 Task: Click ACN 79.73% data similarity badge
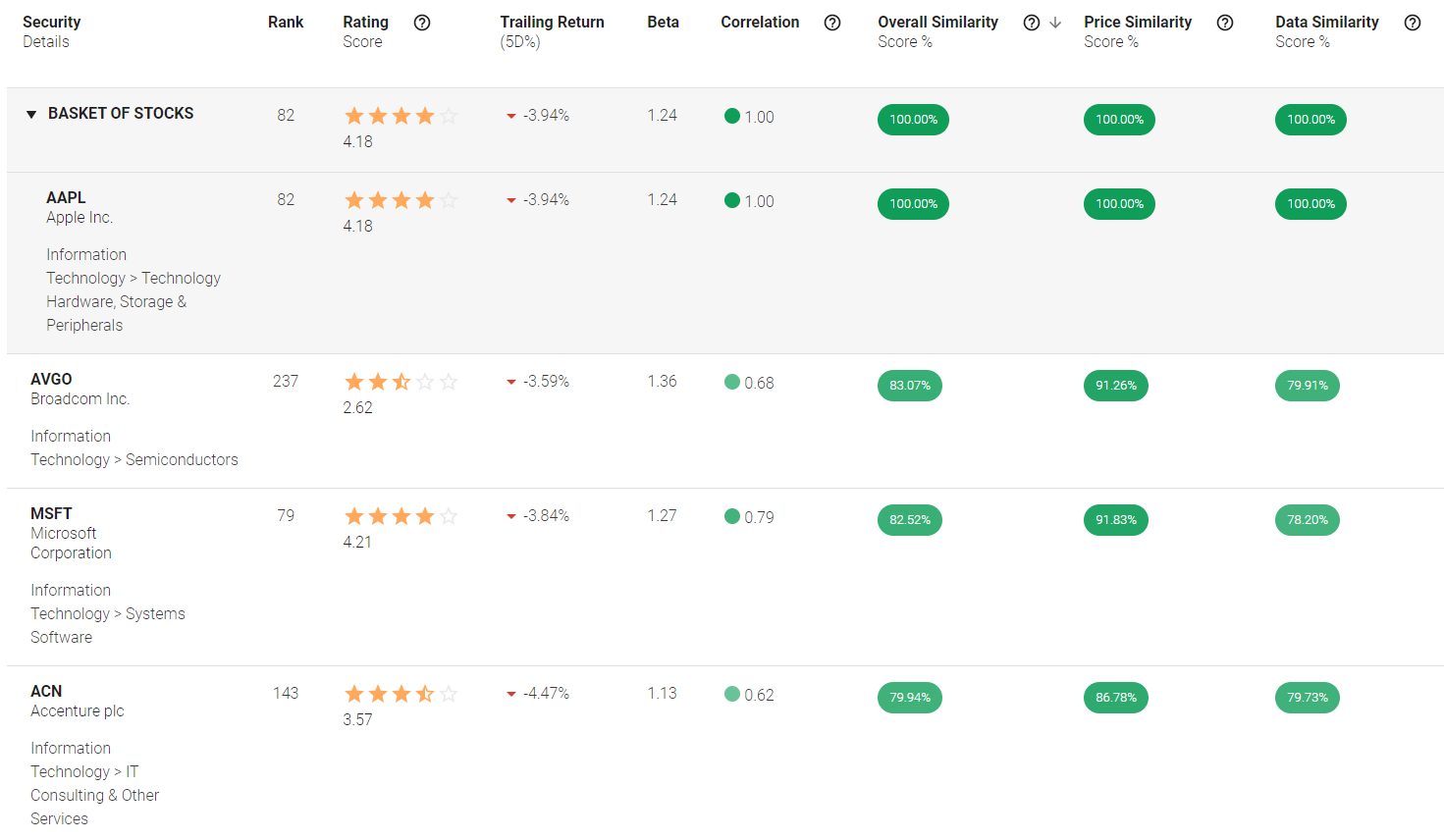pyautogui.click(x=1308, y=698)
